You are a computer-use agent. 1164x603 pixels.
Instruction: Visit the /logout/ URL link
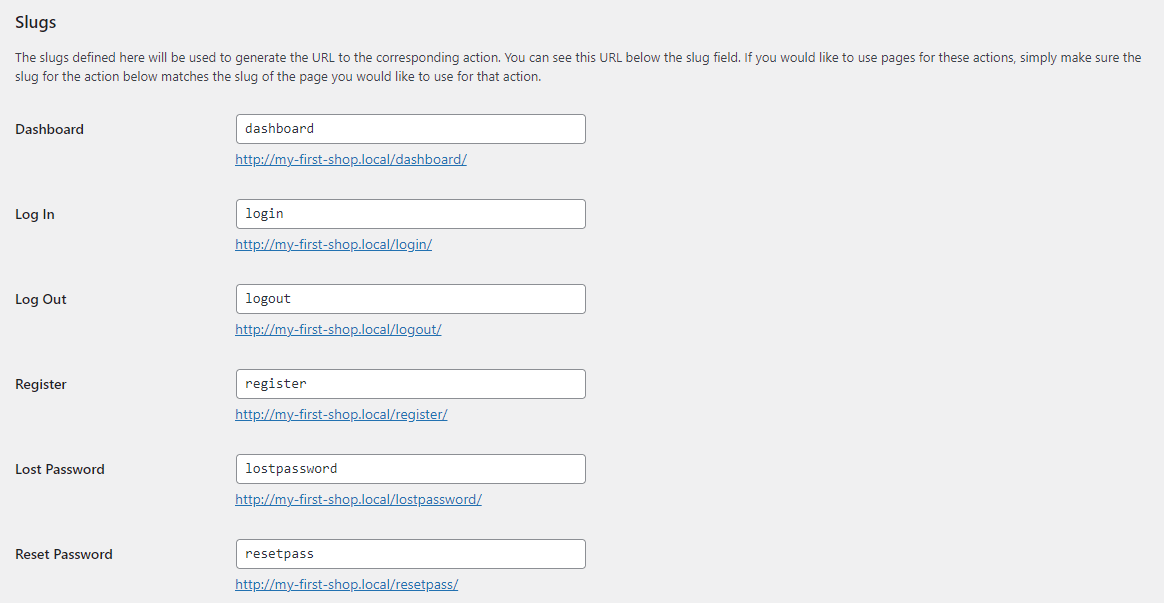coord(338,329)
